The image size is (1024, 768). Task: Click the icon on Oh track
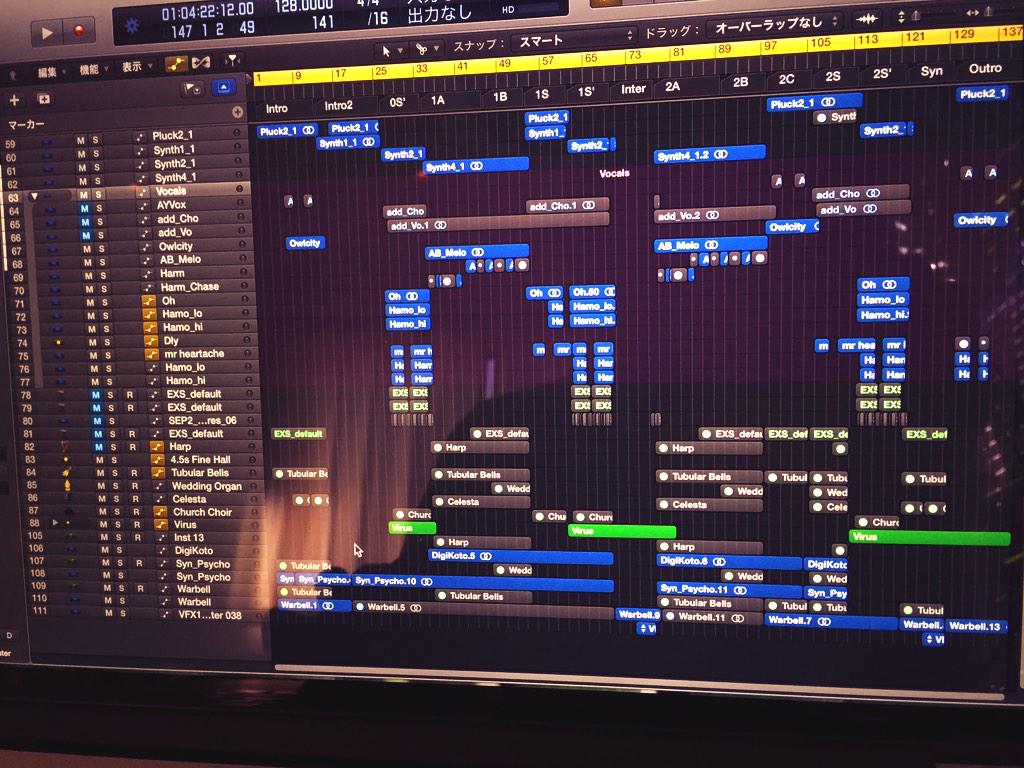149,301
